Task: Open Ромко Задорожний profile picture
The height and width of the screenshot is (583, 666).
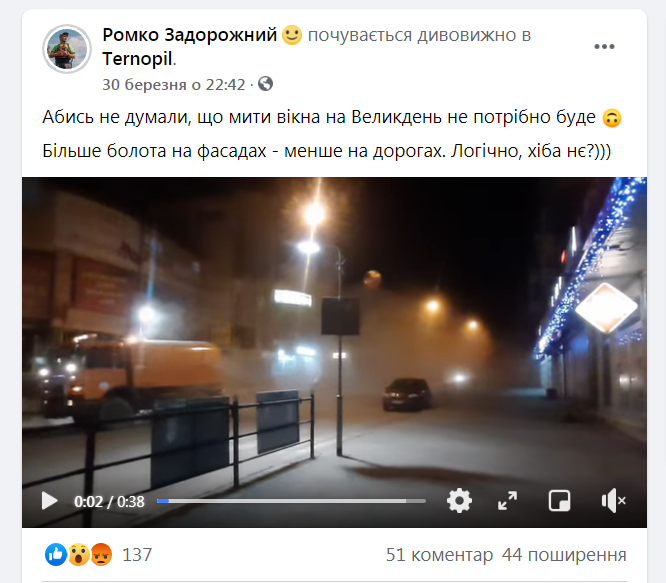Action: point(67,49)
